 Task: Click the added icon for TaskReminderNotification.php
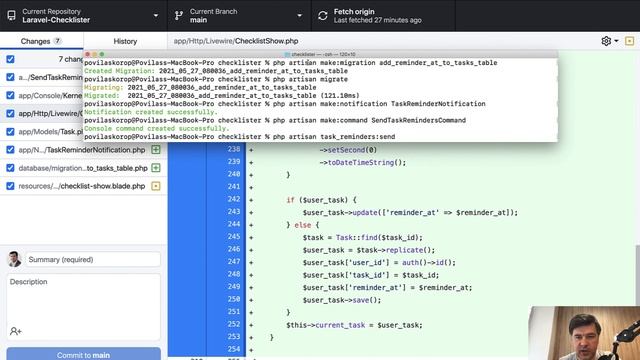(156, 150)
